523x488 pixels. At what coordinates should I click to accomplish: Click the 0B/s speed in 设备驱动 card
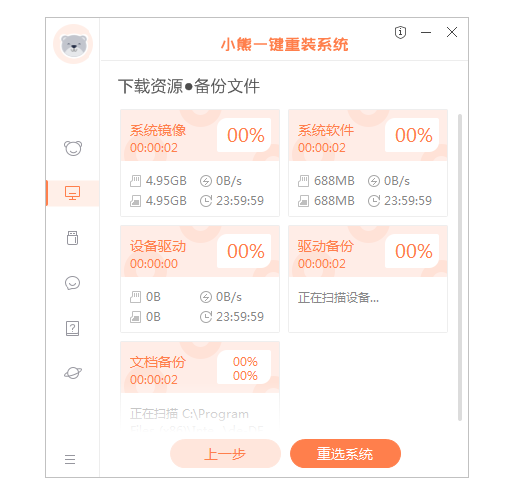click(x=229, y=297)
